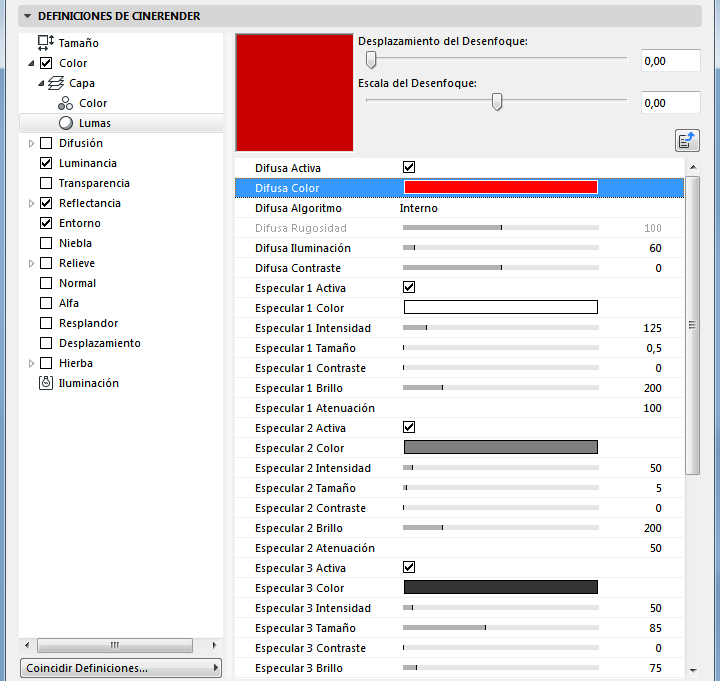The image size is (720, 681).
Task: Click the Escala del Desenfoque slider handle
Action: (497, 101)
